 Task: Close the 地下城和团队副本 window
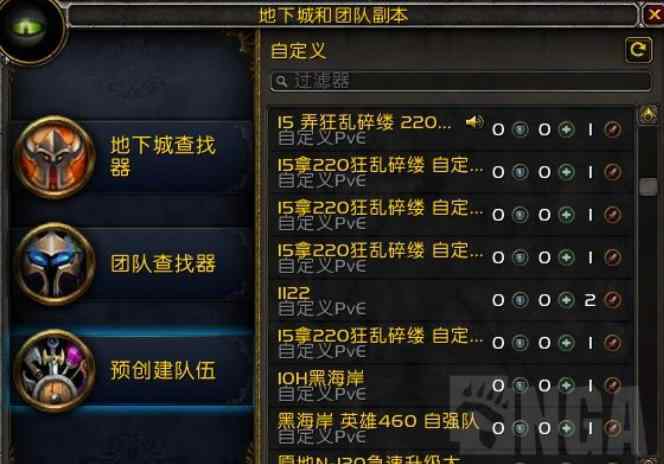coord(654,15)
